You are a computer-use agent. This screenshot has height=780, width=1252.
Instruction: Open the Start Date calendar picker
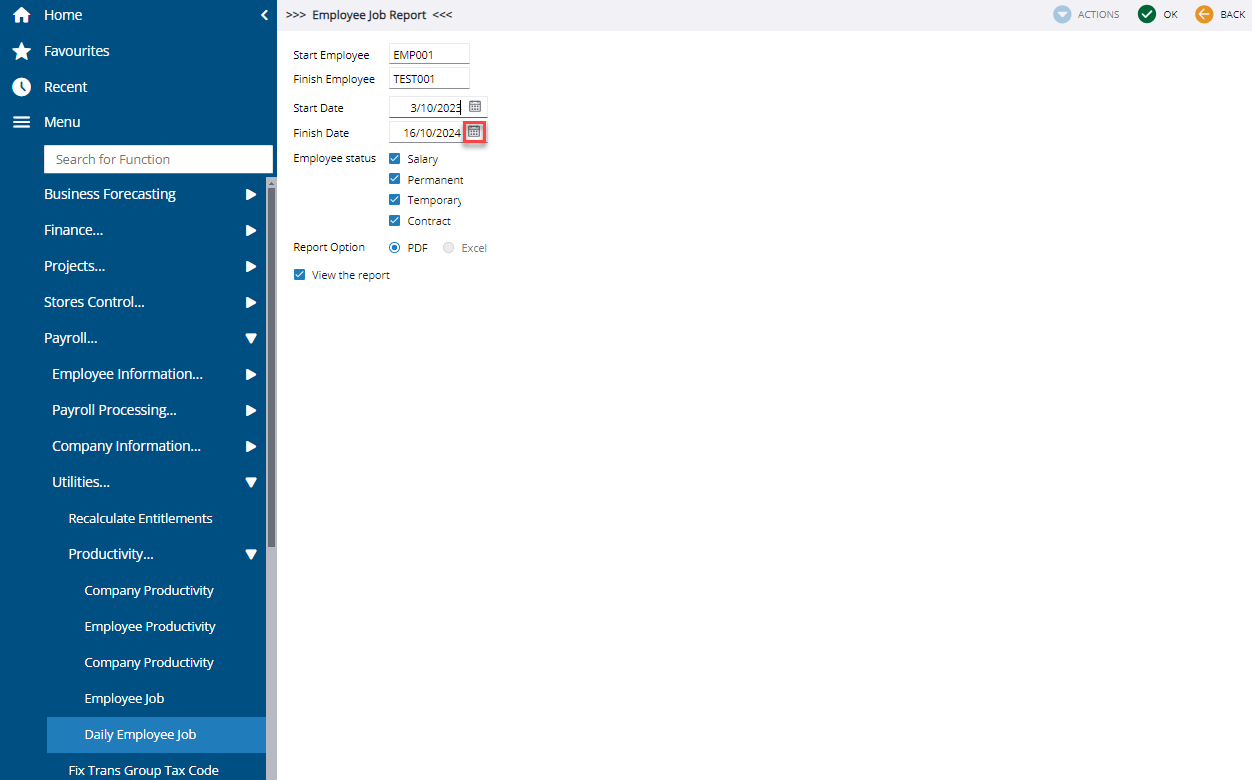coord(475,106)
